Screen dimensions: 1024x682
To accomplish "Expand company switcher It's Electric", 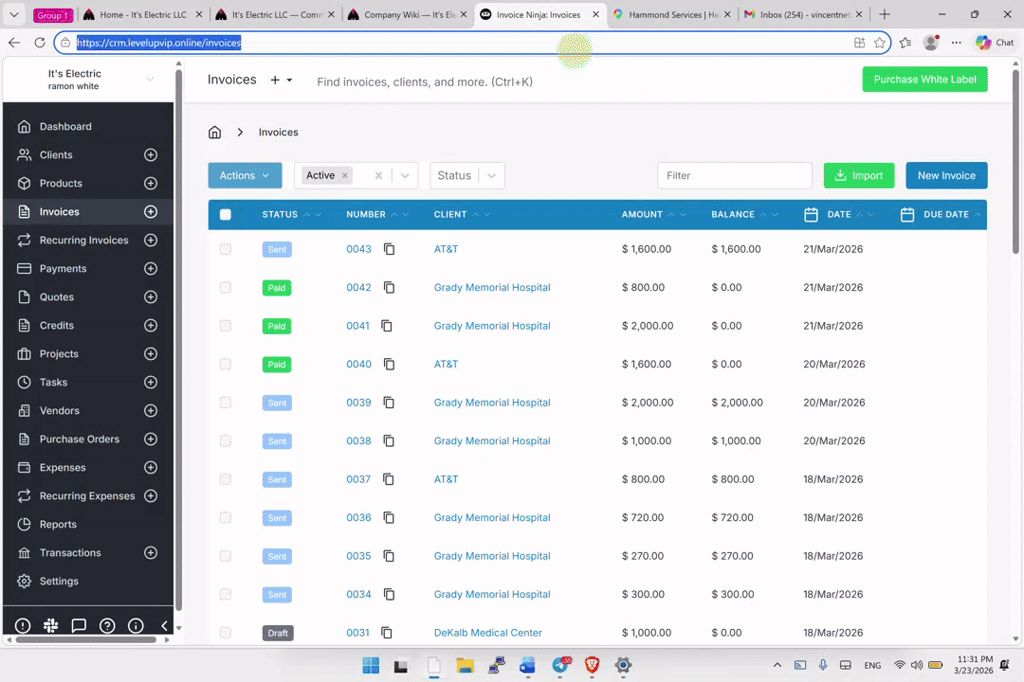I will 150,79.
